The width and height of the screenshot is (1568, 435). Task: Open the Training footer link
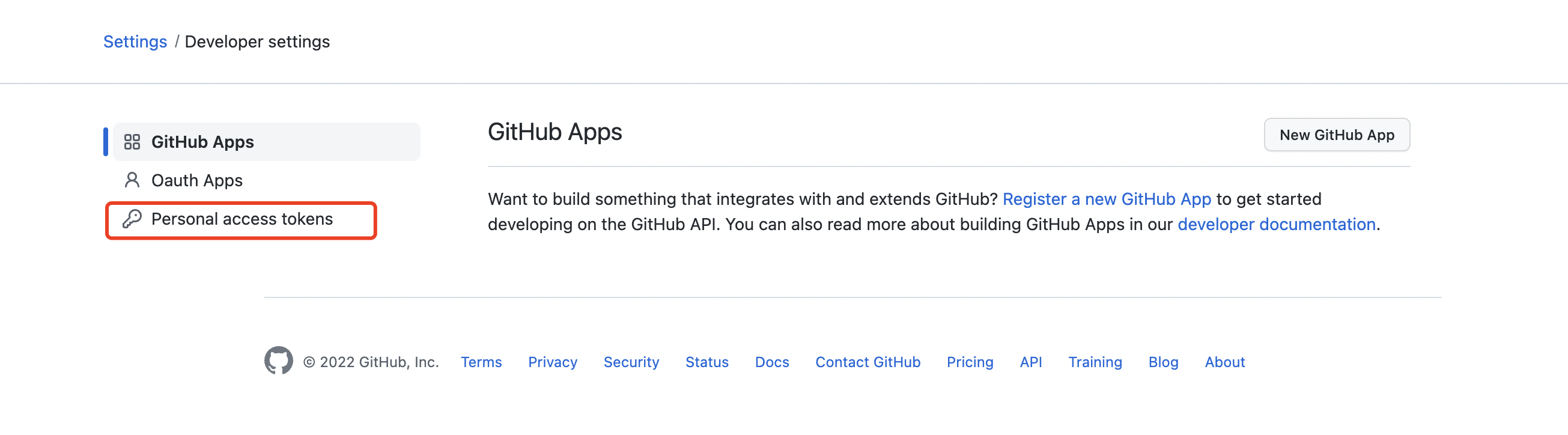point(1095,362)
